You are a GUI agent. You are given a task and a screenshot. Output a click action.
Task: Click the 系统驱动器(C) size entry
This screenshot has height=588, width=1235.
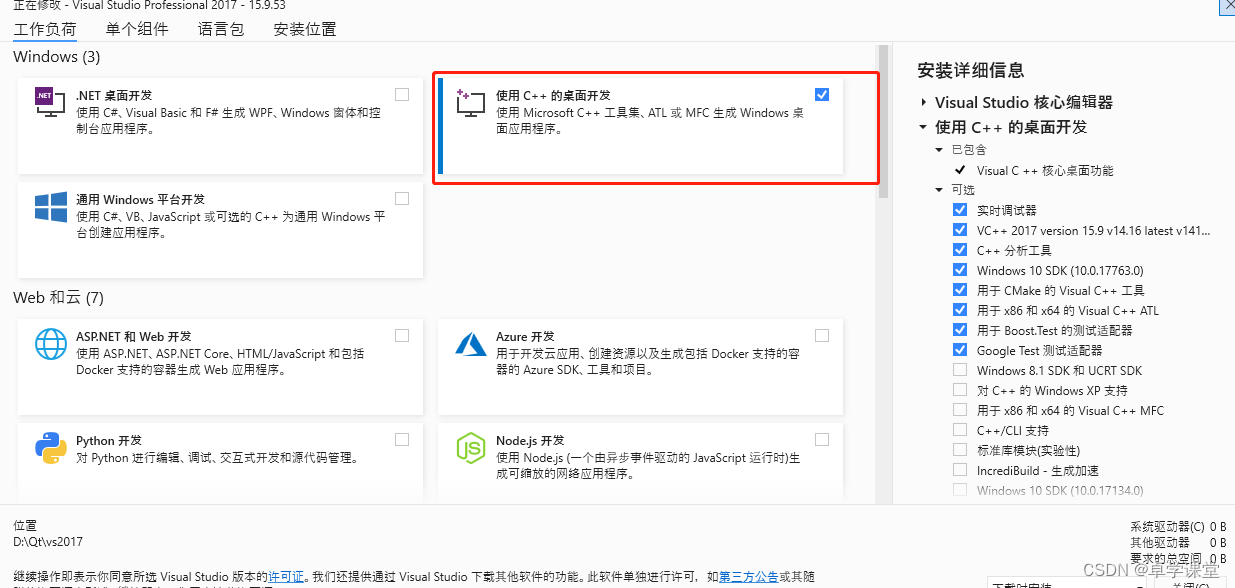coord(1178,526)
